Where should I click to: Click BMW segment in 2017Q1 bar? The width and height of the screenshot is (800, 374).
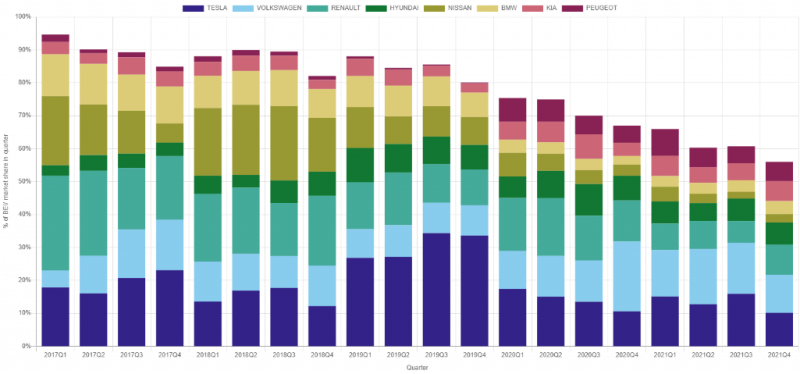pos(56,75)
